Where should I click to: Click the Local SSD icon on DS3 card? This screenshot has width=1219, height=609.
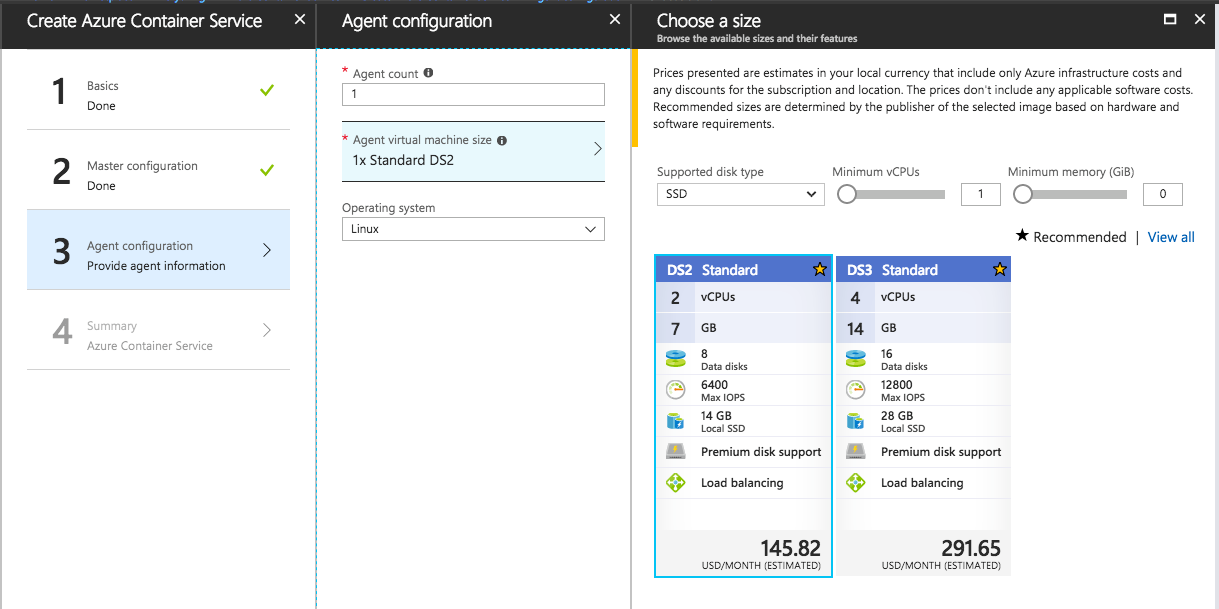(x=855, y=421)
